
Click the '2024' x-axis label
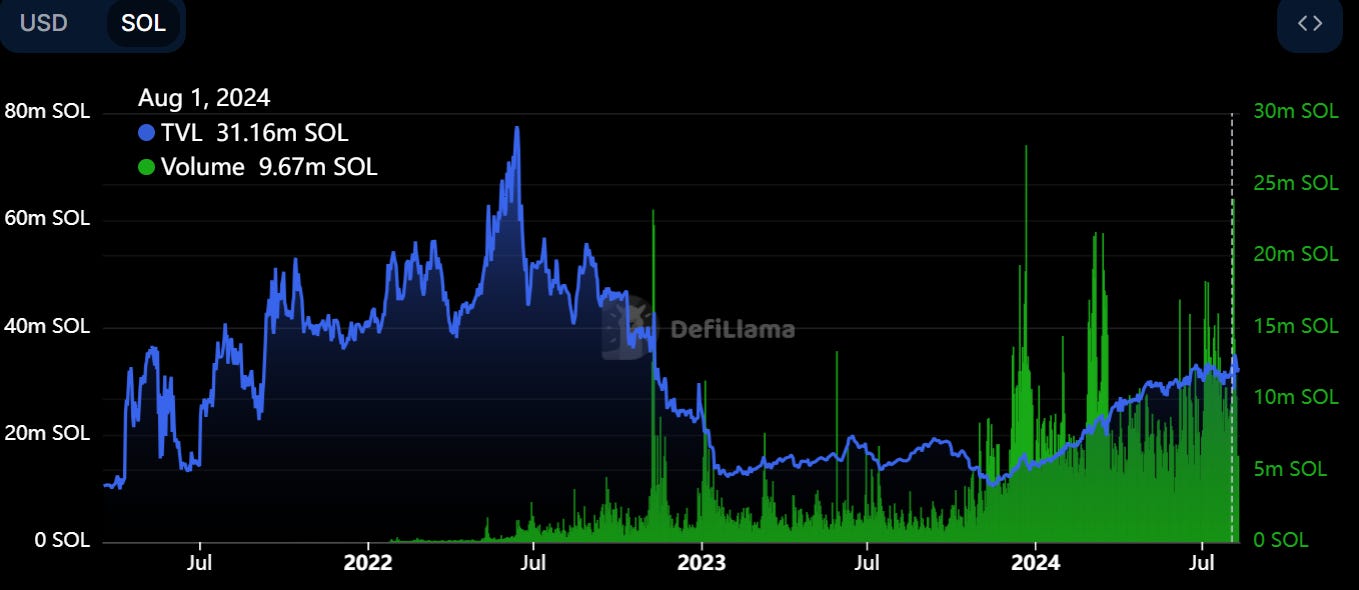(1034, 562)
